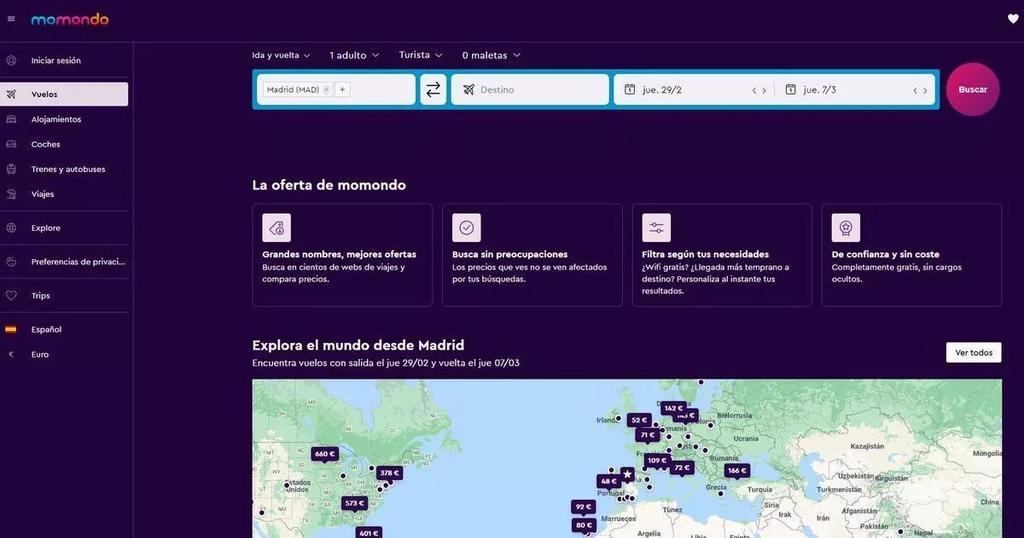Image resolution: width=1024 pixels, height=538 pixels.
Task: Go to previous departure day
Action: click(754, 90)
